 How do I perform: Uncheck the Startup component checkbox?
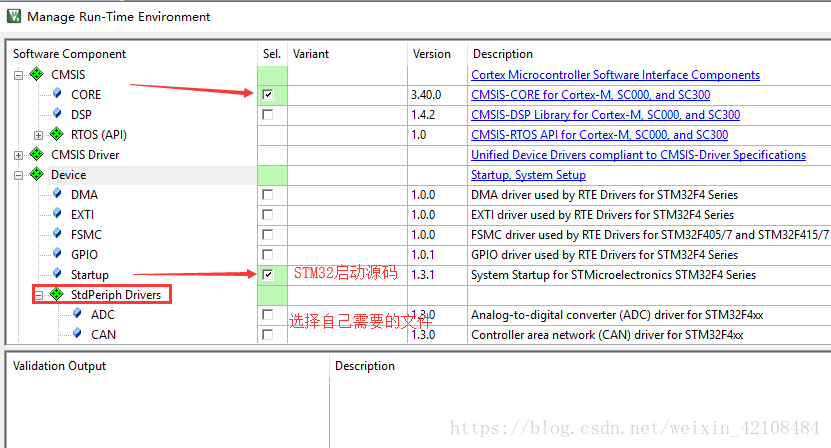pyautogui.click(x=268, y=275)
